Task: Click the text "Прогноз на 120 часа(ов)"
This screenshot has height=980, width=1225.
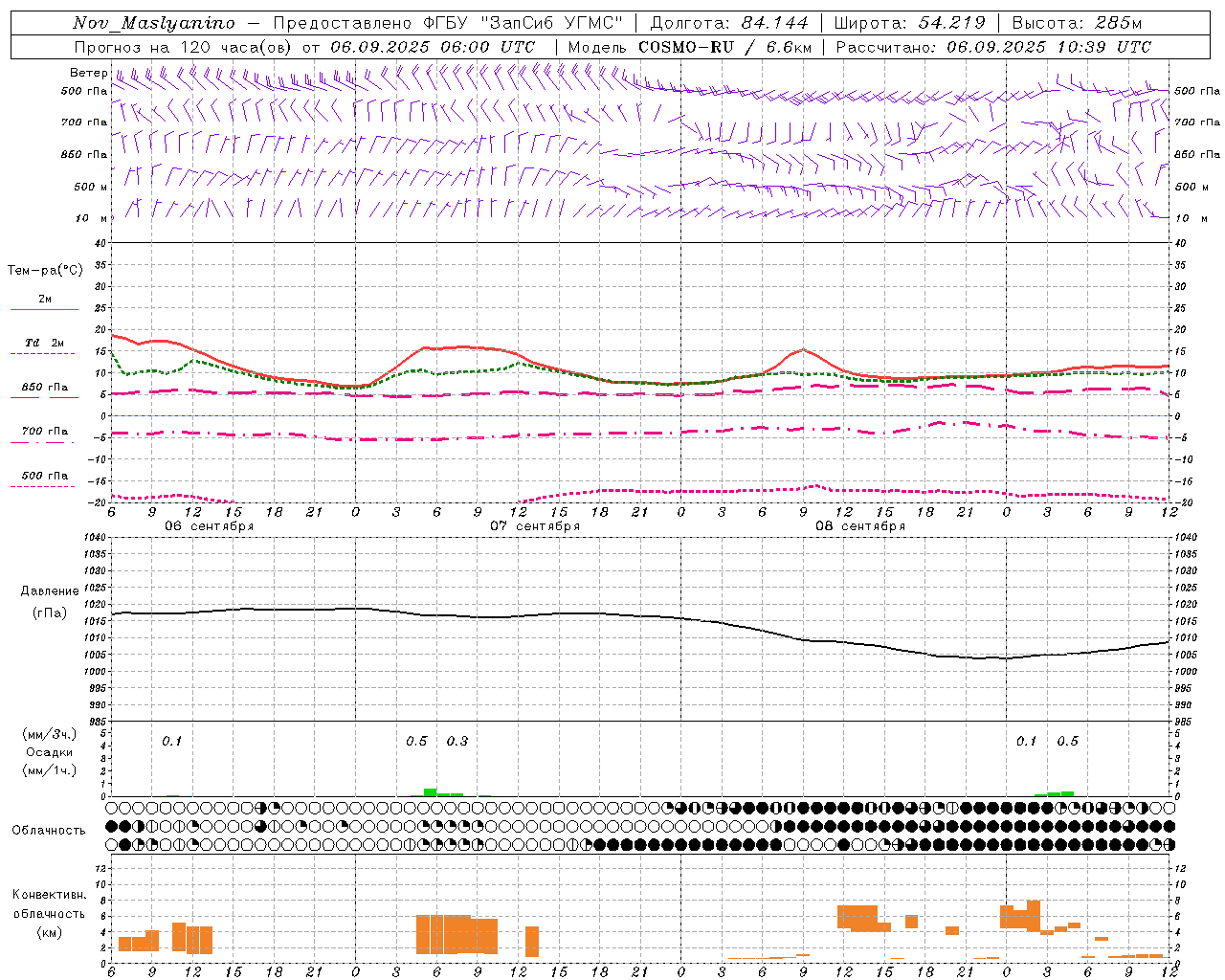Action: coord(184,47)
